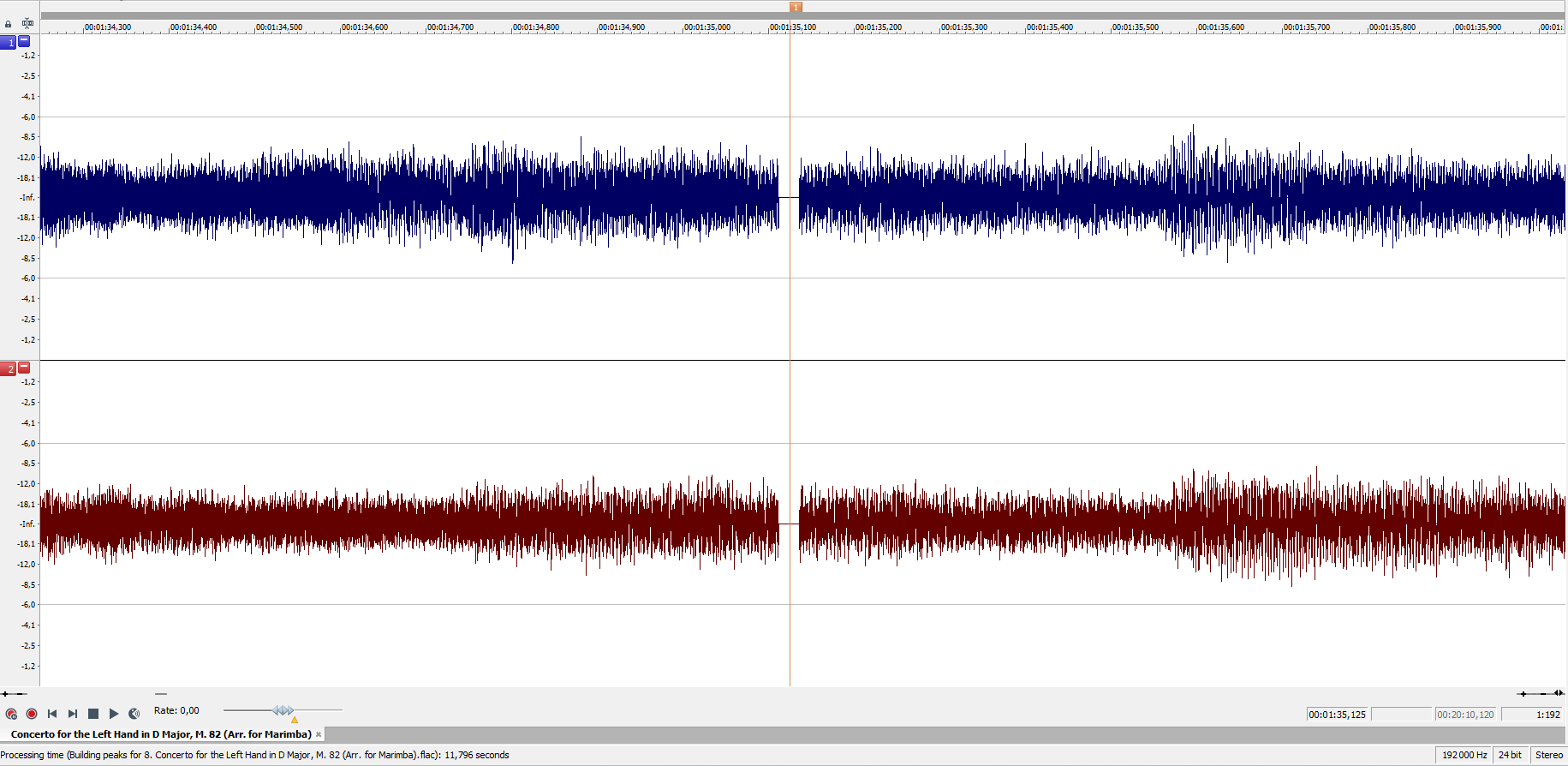Jump to start with Go to Start button

[x=52, y=714]
